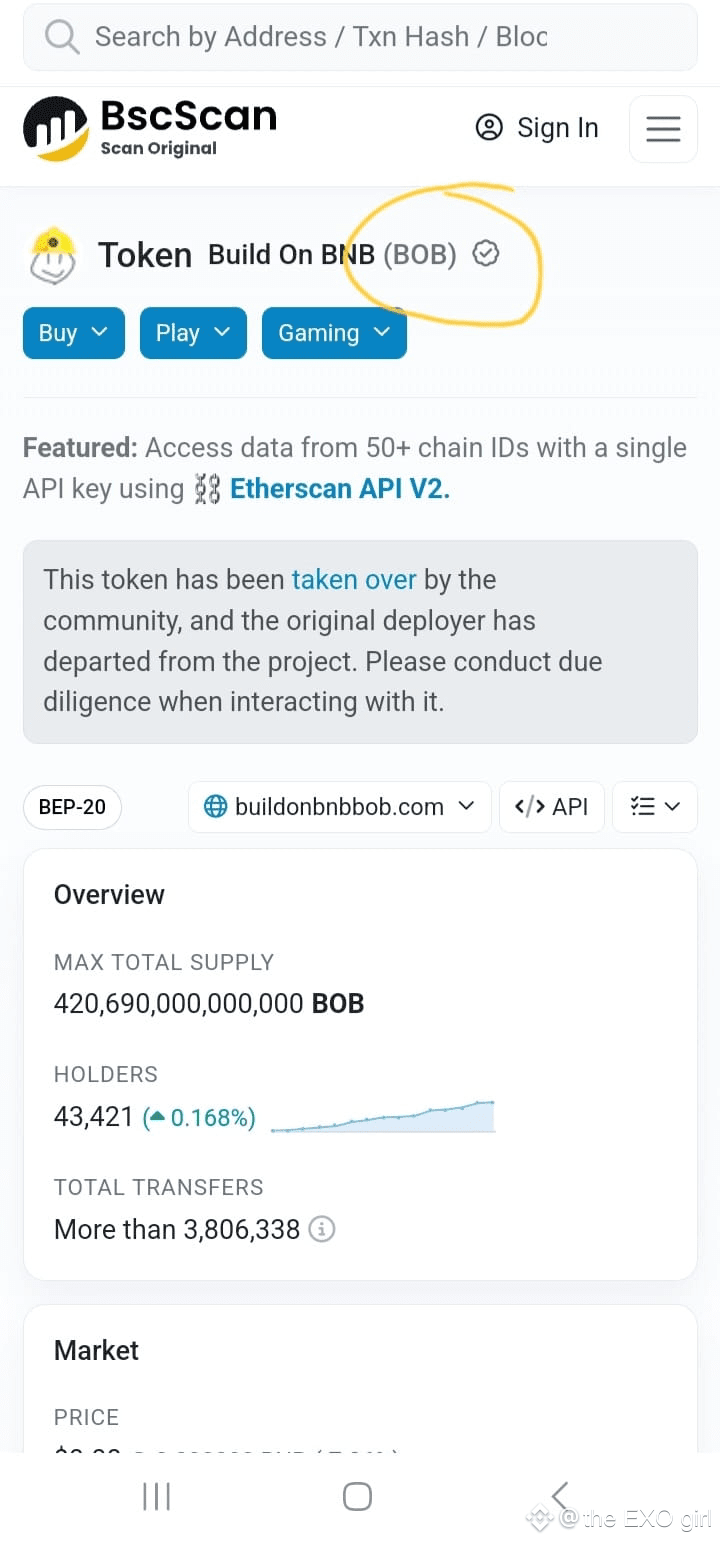Screen dimensions: 720x1543
Task: Tap the globe icon next to buildonbnbbob.com
Action: pyautogui.click(x=215, y=806)
